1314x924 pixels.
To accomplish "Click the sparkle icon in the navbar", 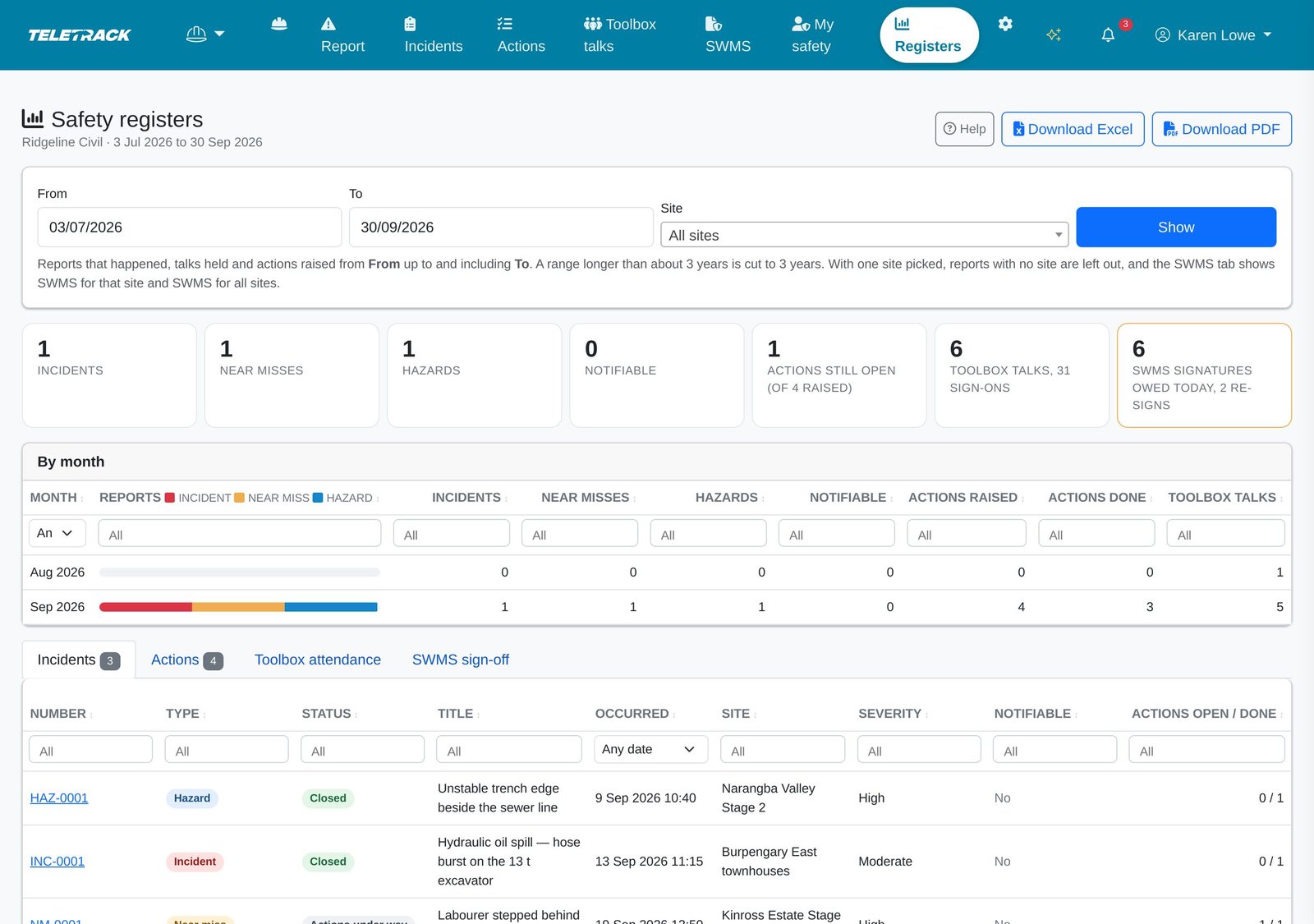I will [1054, 34].
